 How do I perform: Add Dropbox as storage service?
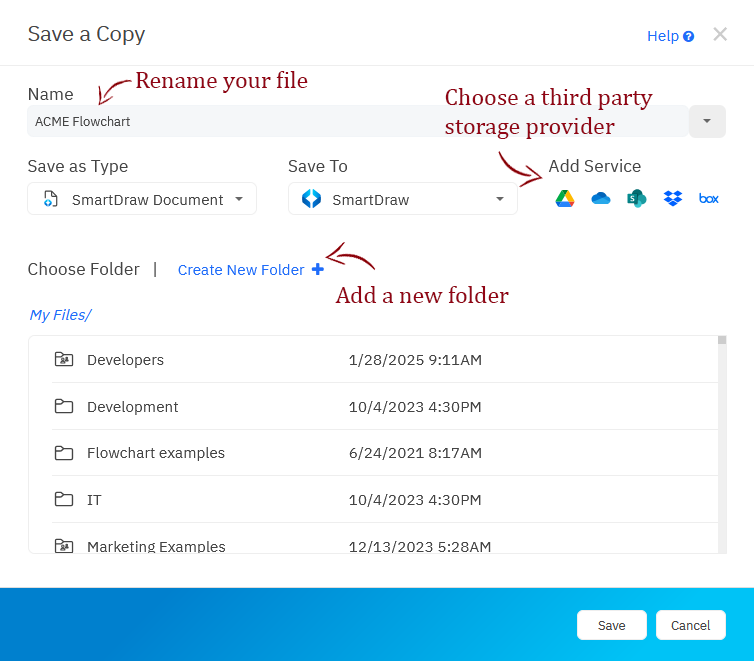[673, 199]
